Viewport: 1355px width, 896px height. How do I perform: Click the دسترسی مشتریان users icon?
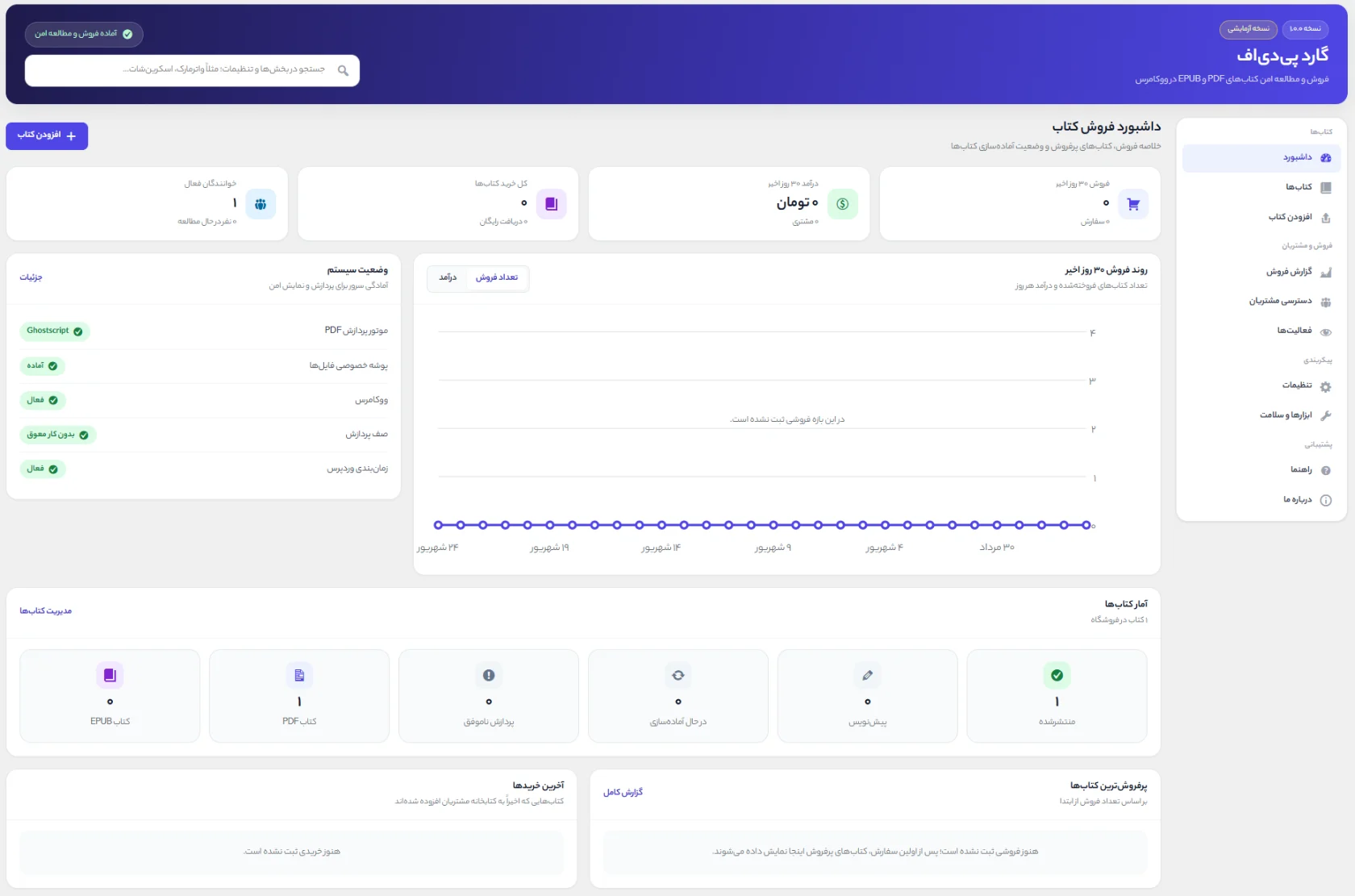coord(1325,302)
